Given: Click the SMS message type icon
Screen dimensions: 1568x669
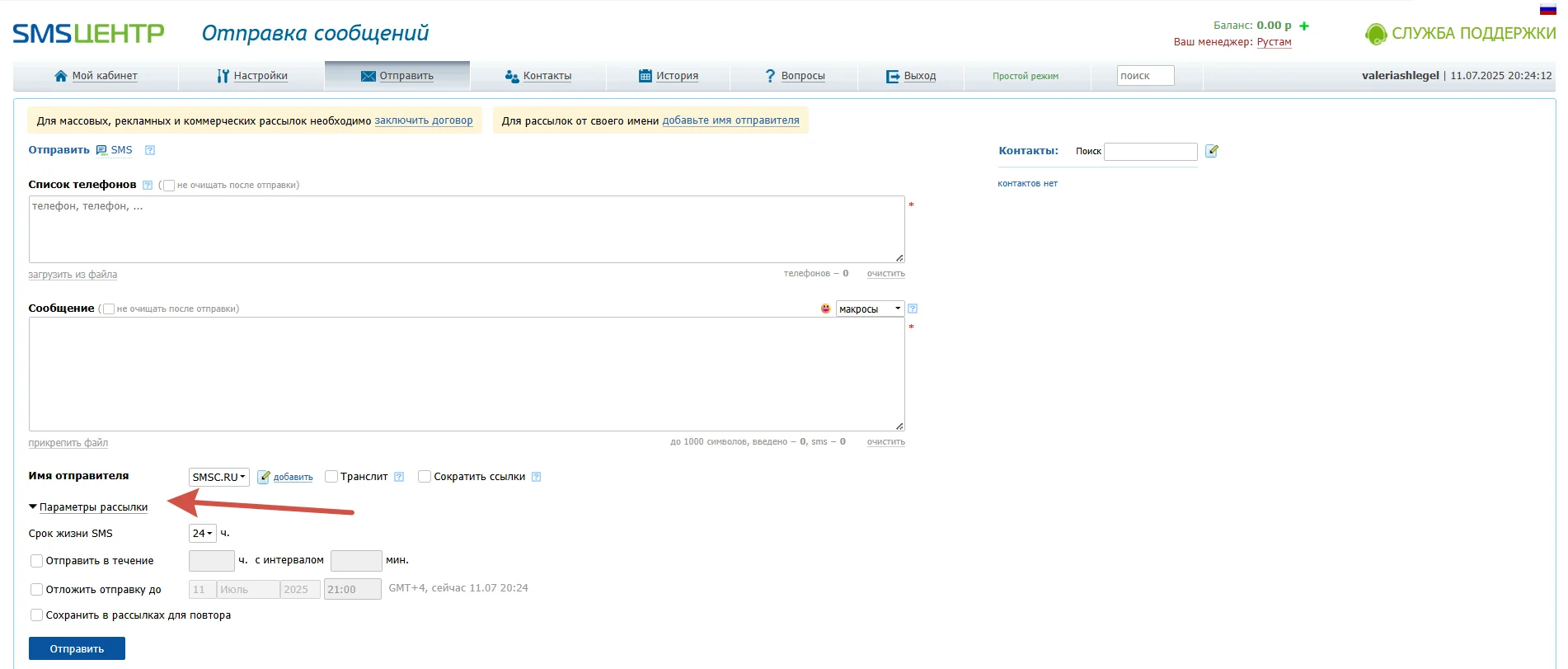Looking at the screenshot, I should (101, 150).
